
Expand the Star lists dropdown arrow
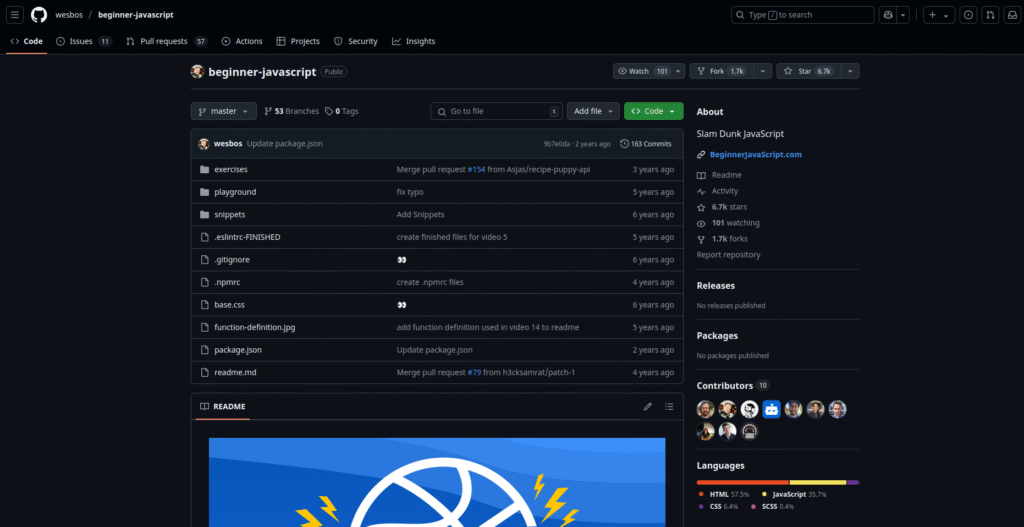pyautogui.click(x=850, y=71)
